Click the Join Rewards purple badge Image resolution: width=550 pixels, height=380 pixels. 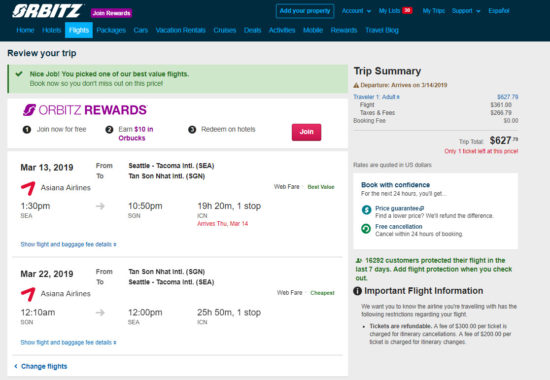(111, 13)
